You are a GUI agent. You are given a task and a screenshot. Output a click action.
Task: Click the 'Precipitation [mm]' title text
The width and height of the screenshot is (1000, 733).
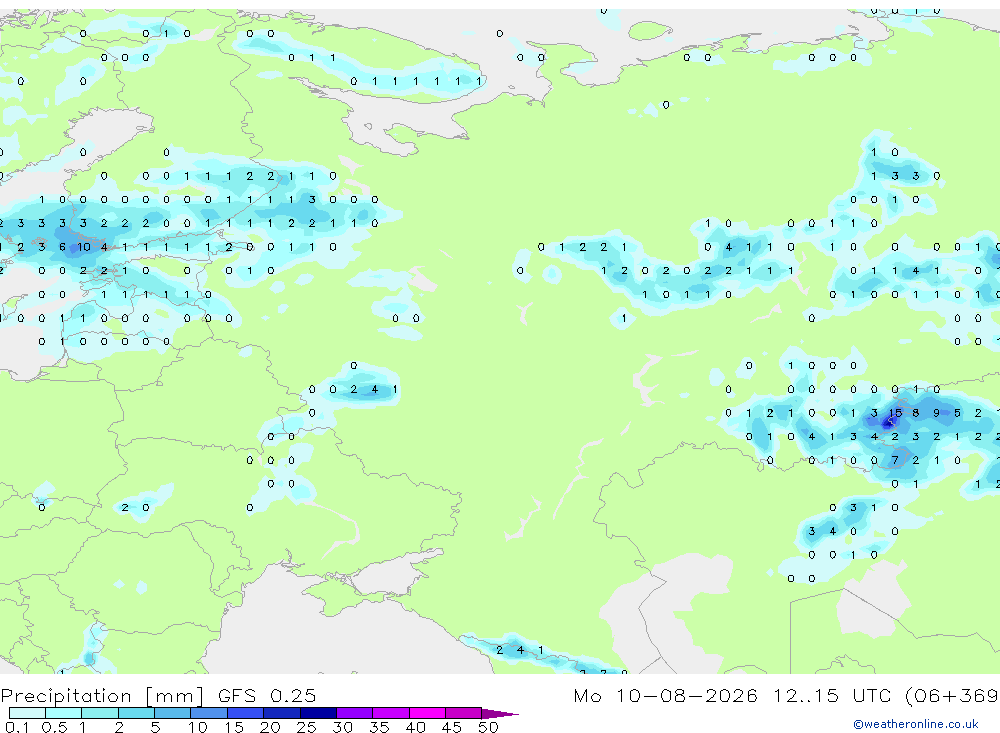coord(102,695)
